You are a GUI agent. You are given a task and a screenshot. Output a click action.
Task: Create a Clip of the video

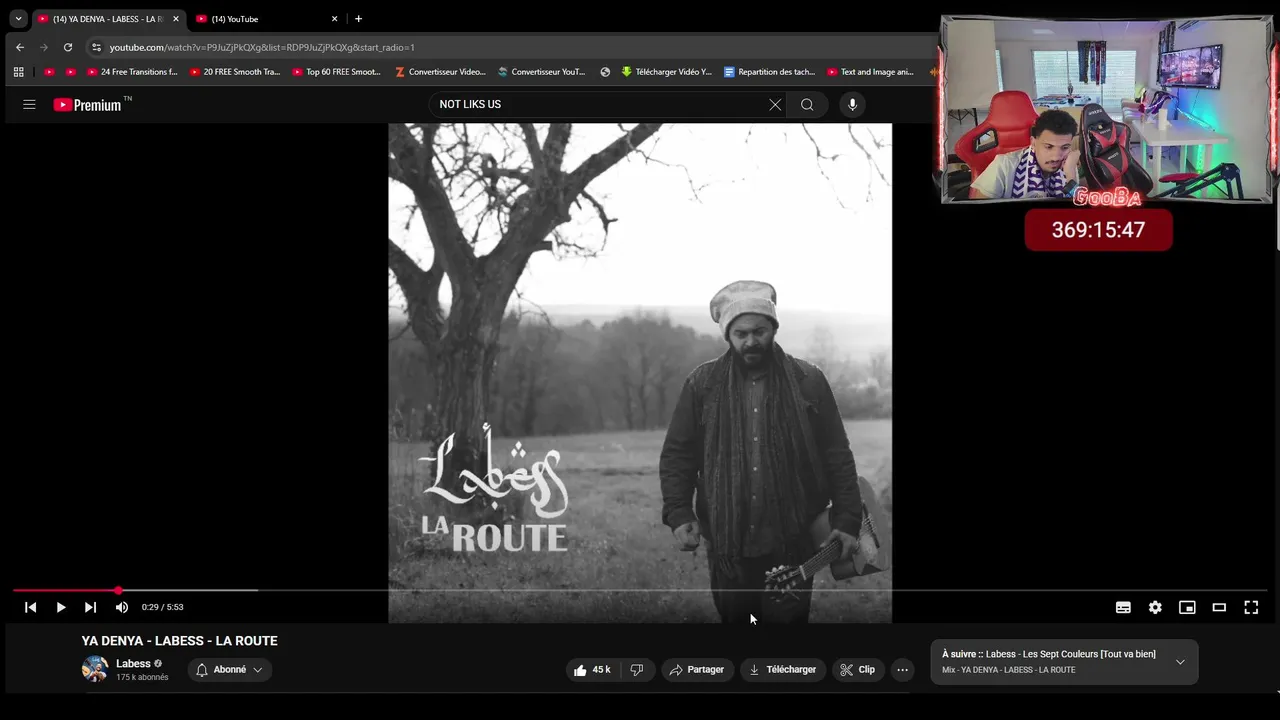[858, 670]
